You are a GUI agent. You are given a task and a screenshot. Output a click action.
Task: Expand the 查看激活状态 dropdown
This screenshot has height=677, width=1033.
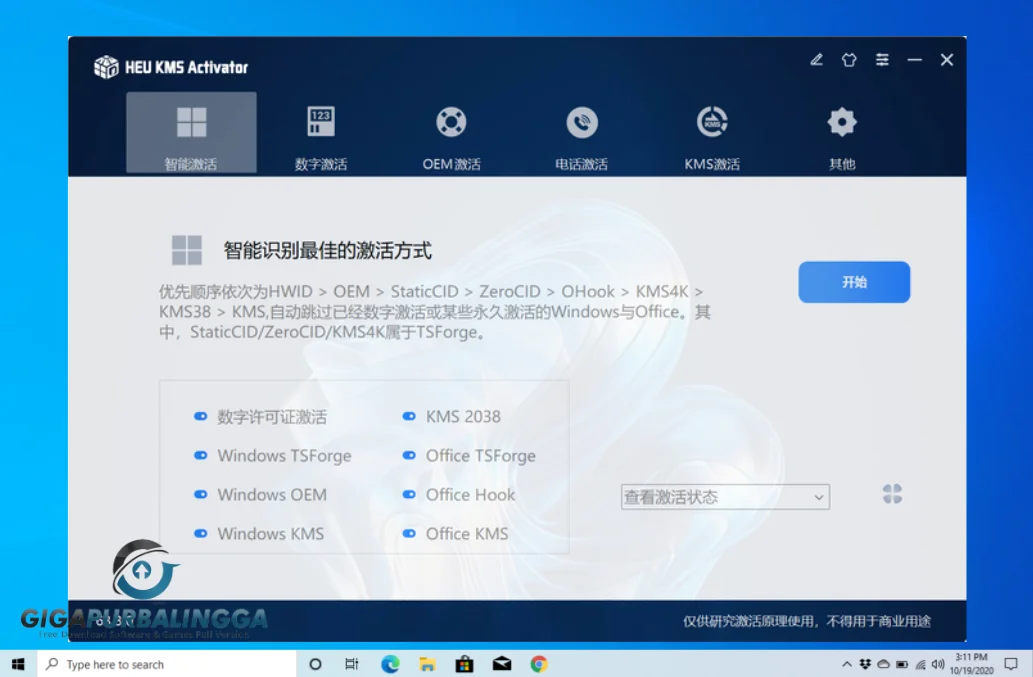coord(725,497)
